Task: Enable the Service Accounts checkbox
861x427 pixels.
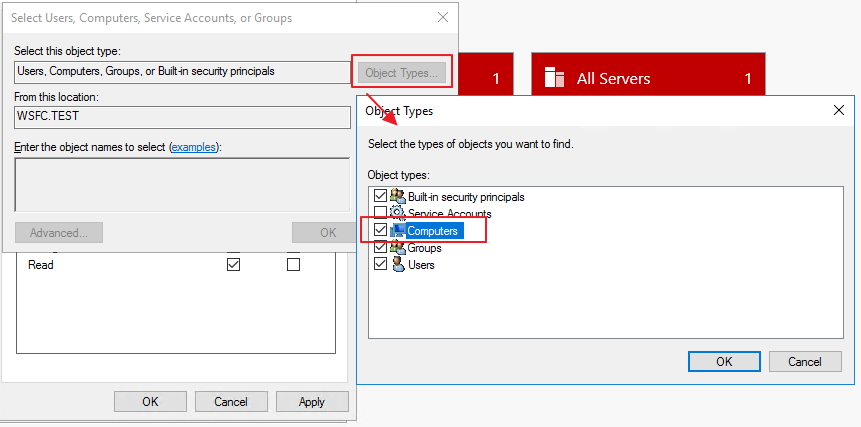Action: (378, 214)
